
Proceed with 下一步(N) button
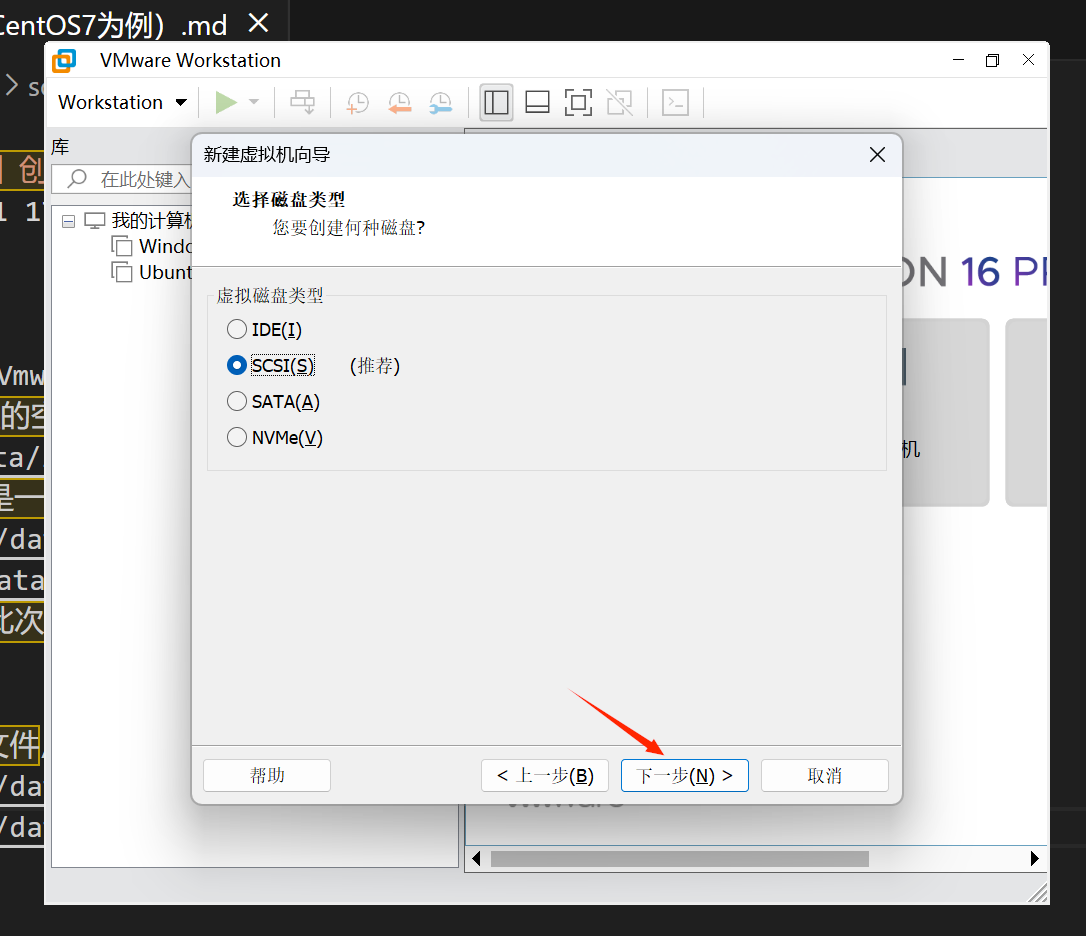685,775
